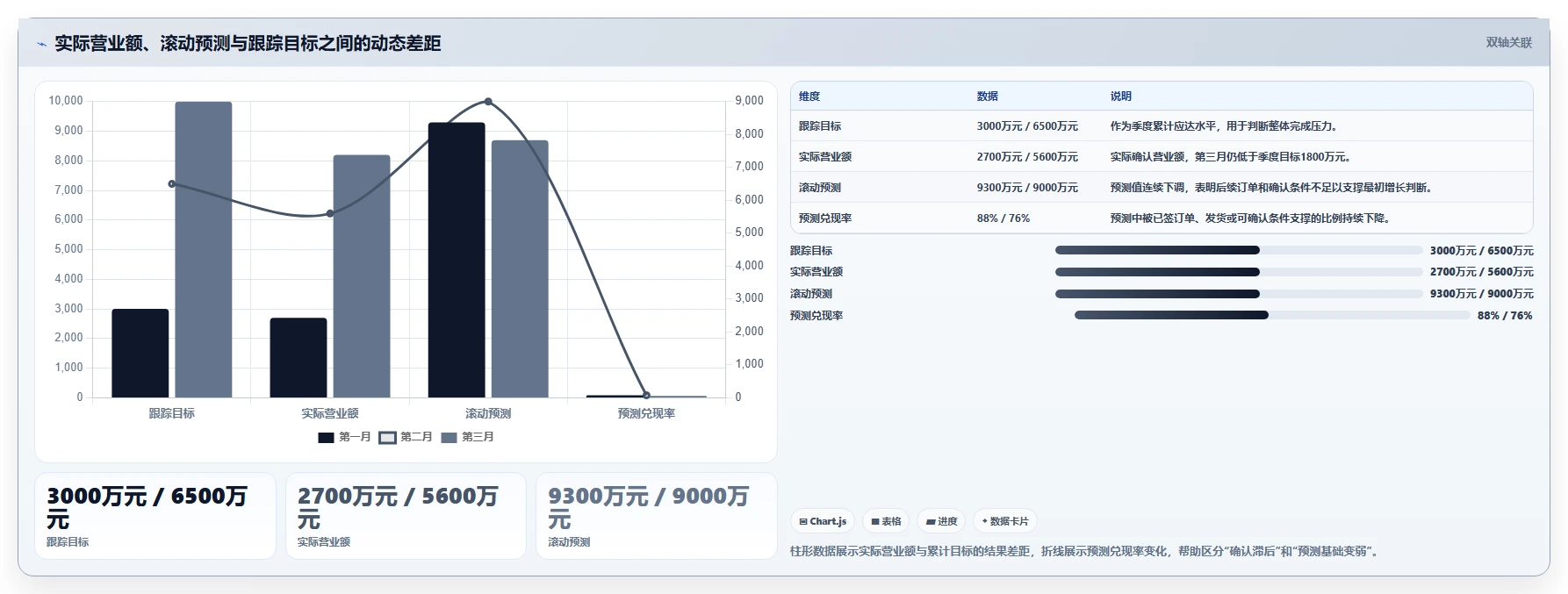The width and height of the screenshot is (1568, 594).
Task: Click the 实际营业额 progress bar
Action: [1239, 272]
